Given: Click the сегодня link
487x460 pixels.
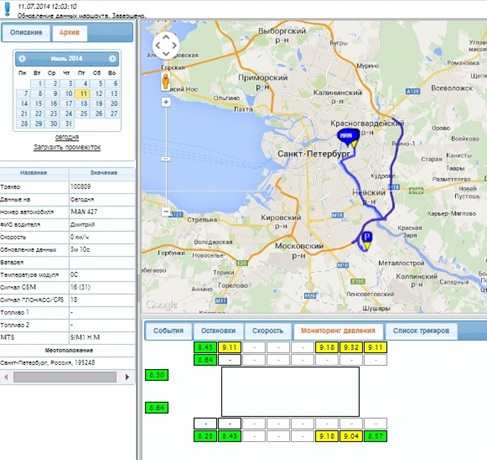Looking at the screenshot, I should (x=67, y=137).
